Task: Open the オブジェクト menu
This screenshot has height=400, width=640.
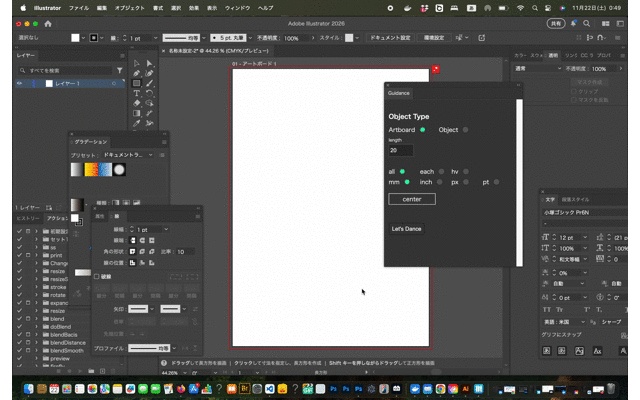Action: click(x=129, y=8)
